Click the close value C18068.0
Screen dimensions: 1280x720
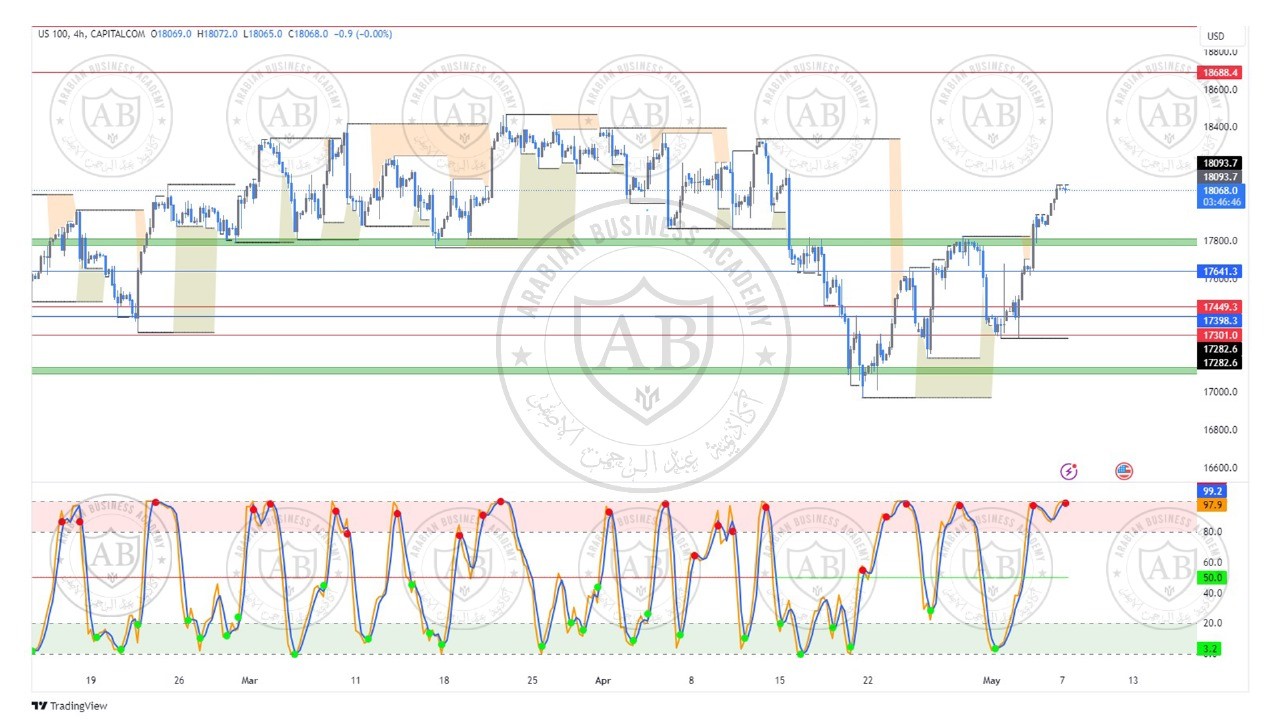coord(309,34)
